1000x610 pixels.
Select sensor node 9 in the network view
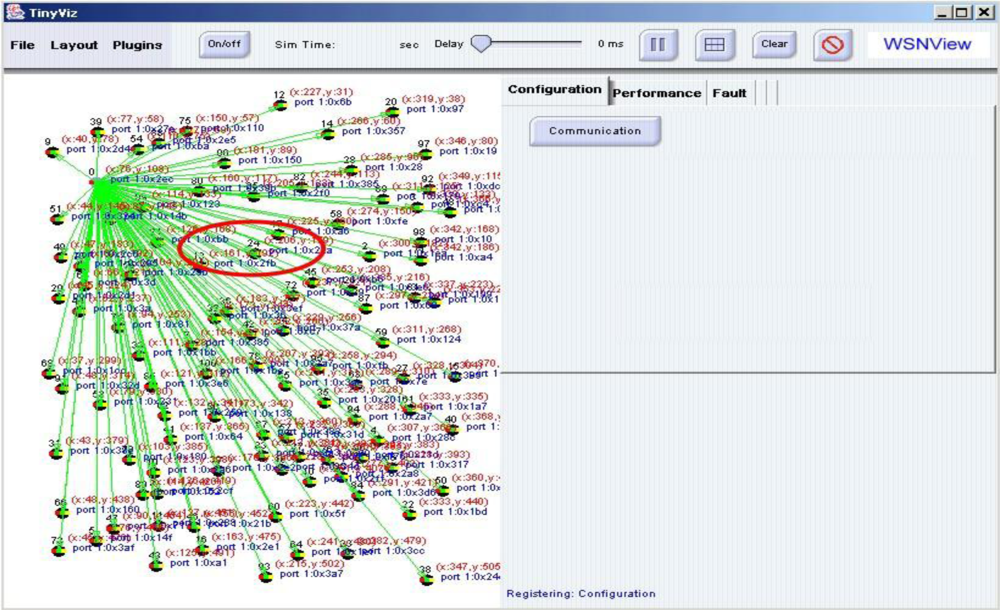[x=52, y=152]
